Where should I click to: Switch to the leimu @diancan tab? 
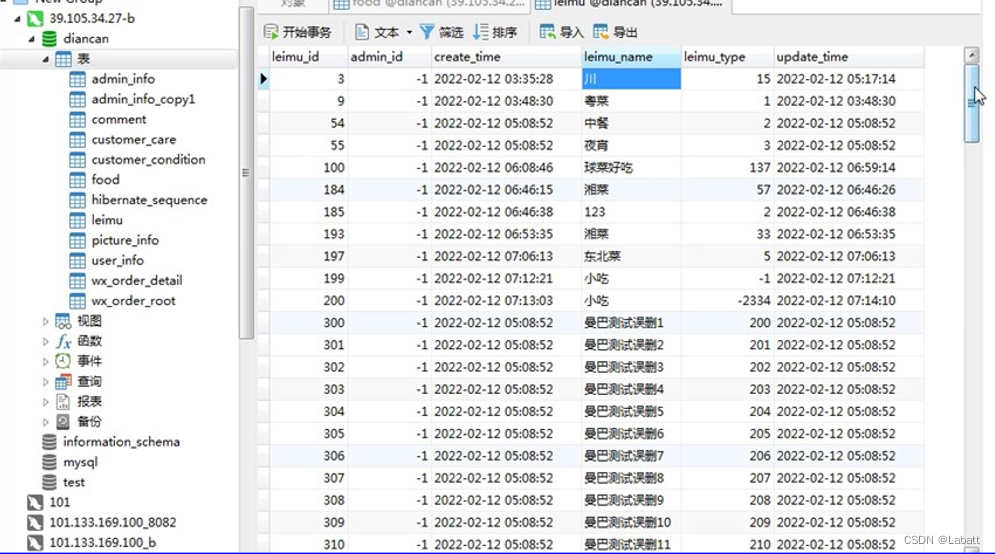[x=631, y=4]
